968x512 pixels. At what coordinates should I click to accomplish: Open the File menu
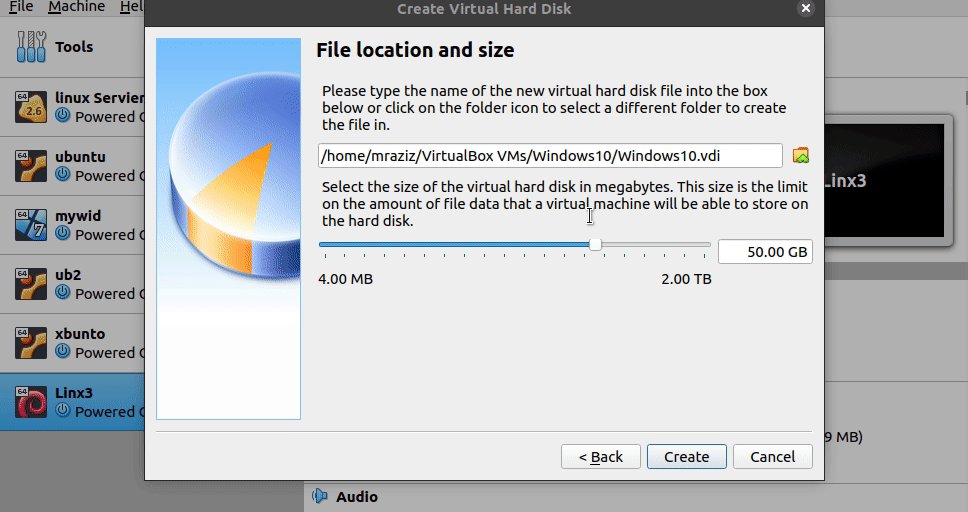click(21, 7)
